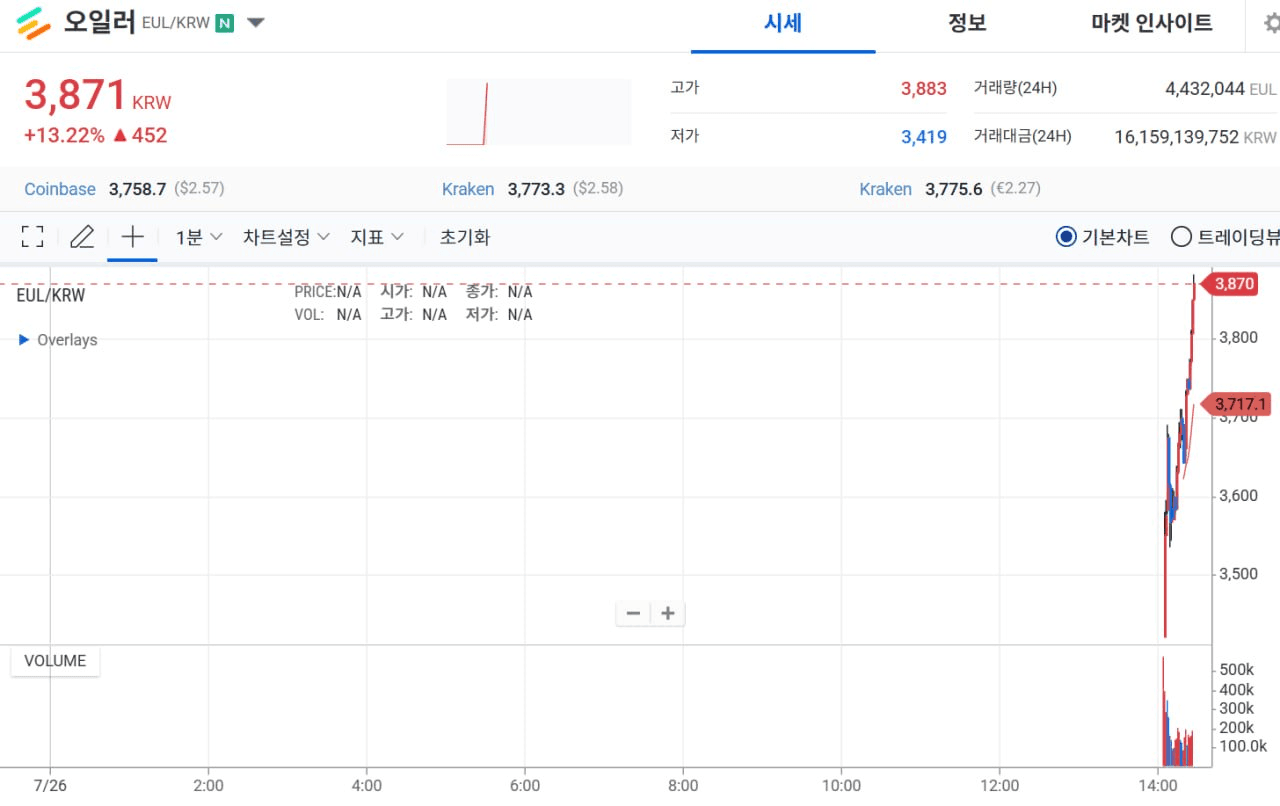
Task: Toggle fullscreen chart icon
Action: [x=32, y=237]
